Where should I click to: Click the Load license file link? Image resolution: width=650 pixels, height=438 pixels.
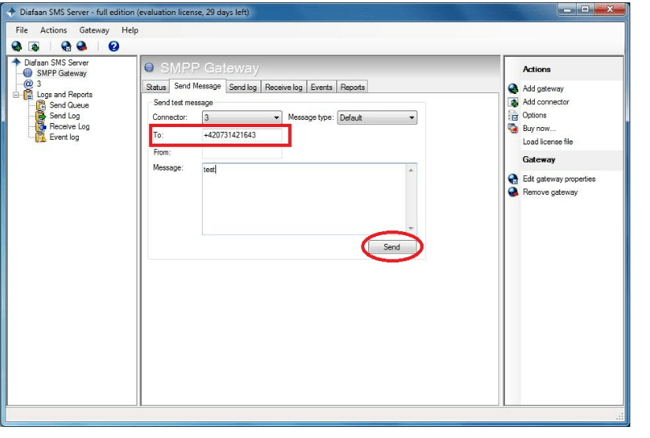click(548, 142)
